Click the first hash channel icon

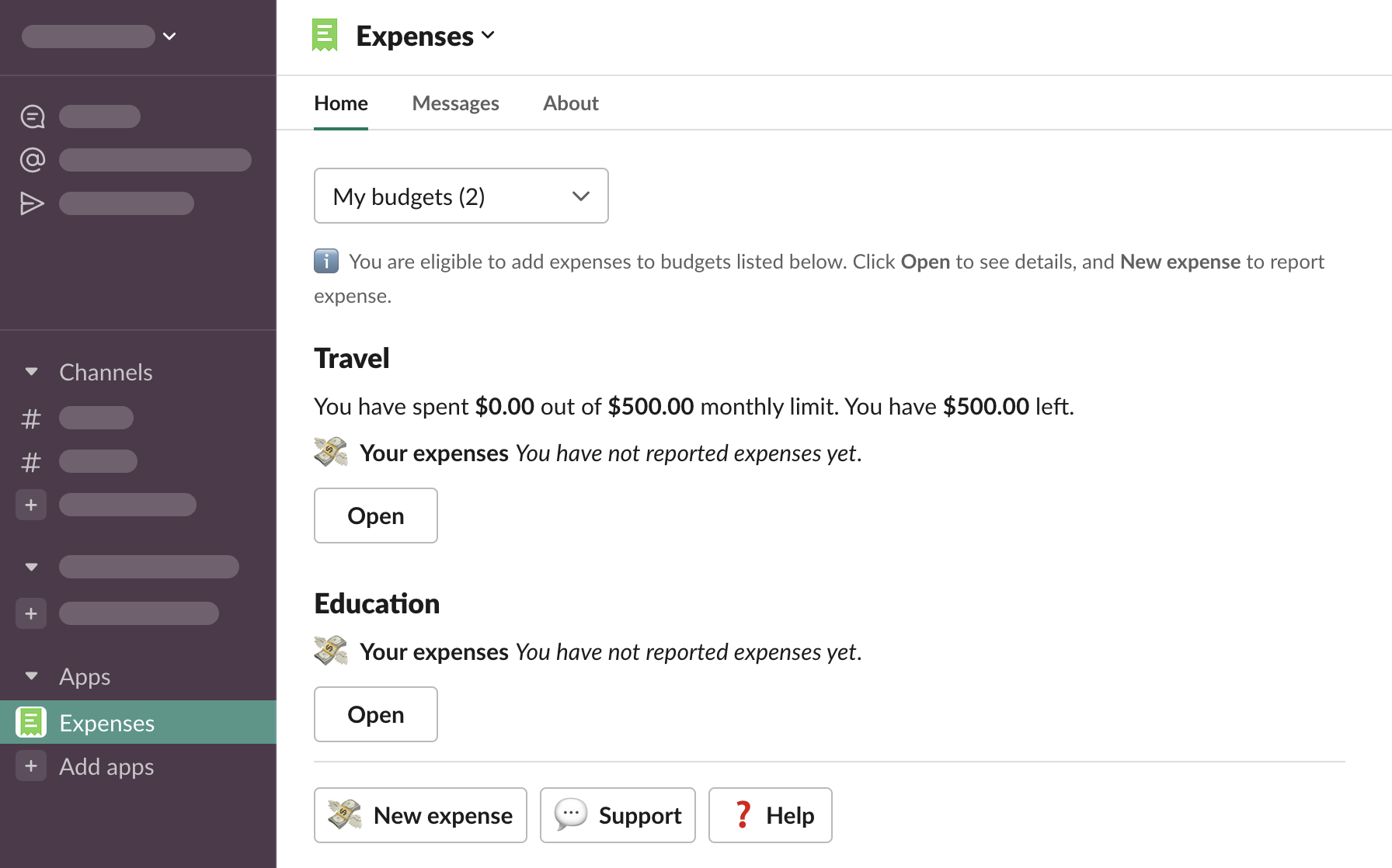[x=31, y=418]
